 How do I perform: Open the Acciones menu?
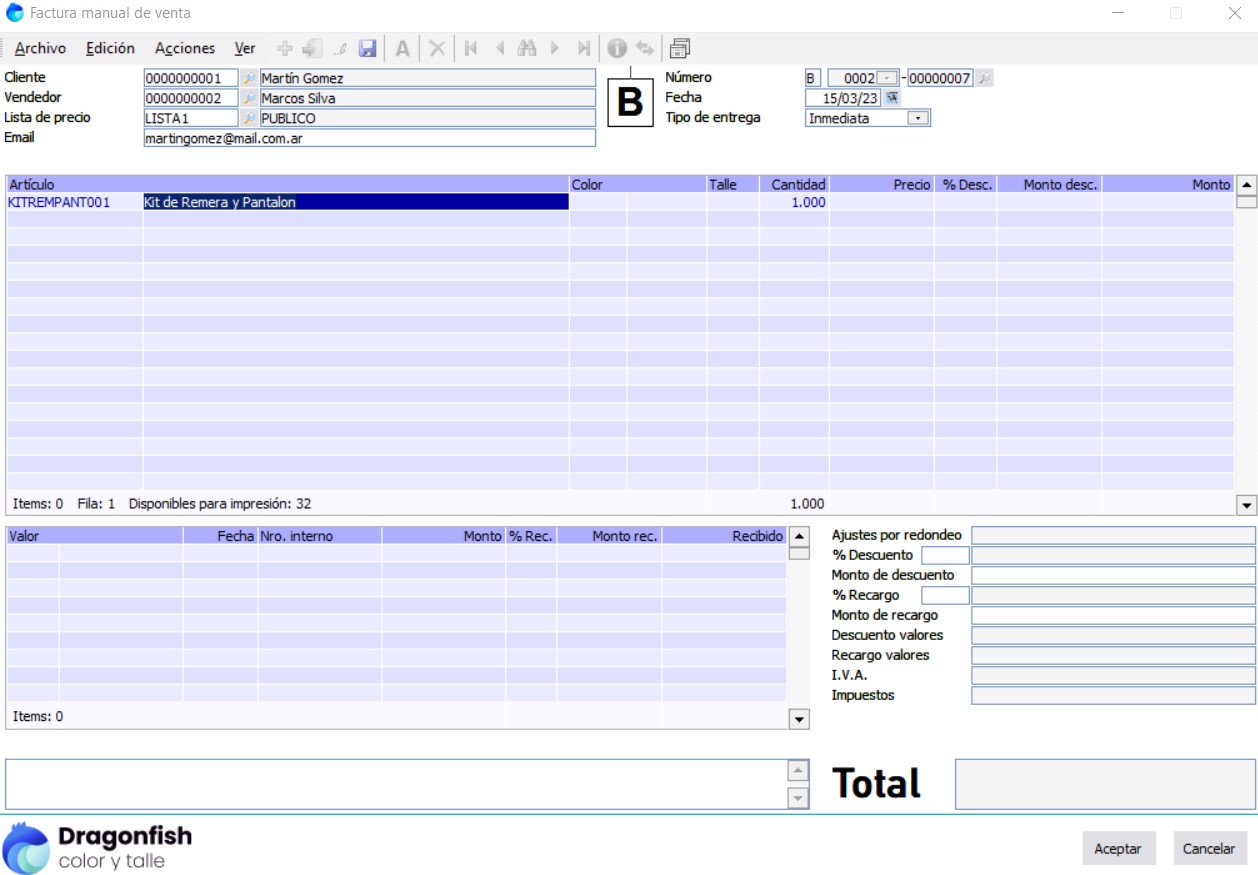[x=185, y=48]
